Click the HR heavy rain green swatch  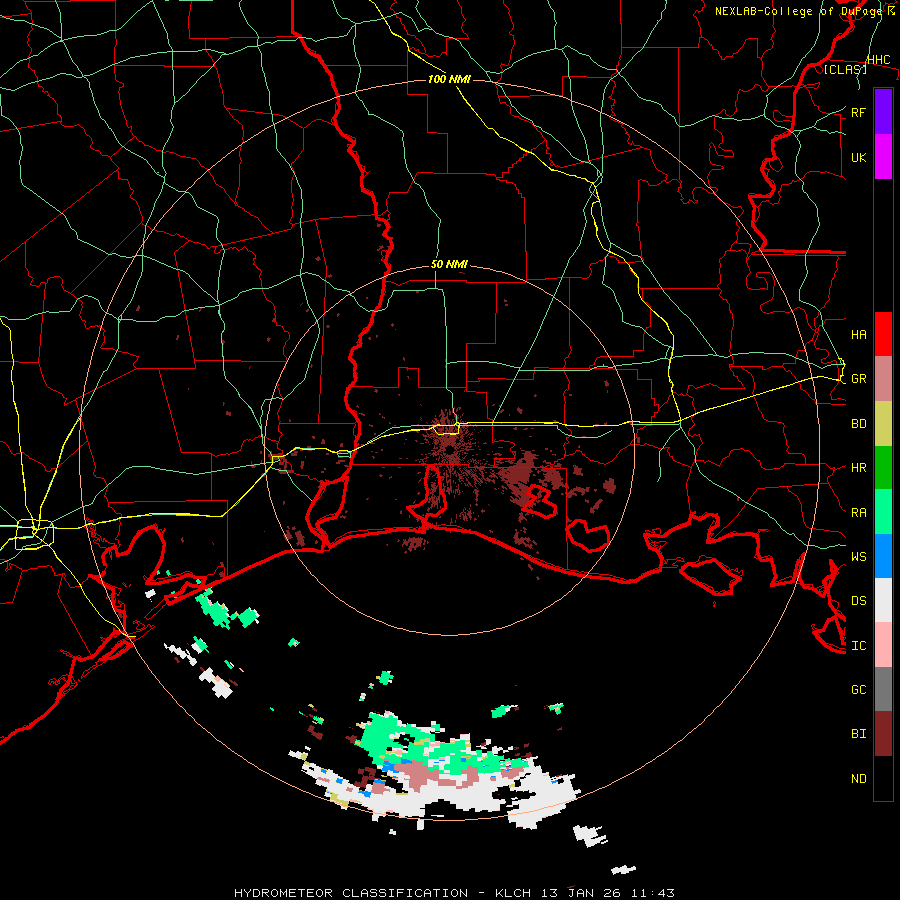tap(883, 467)
